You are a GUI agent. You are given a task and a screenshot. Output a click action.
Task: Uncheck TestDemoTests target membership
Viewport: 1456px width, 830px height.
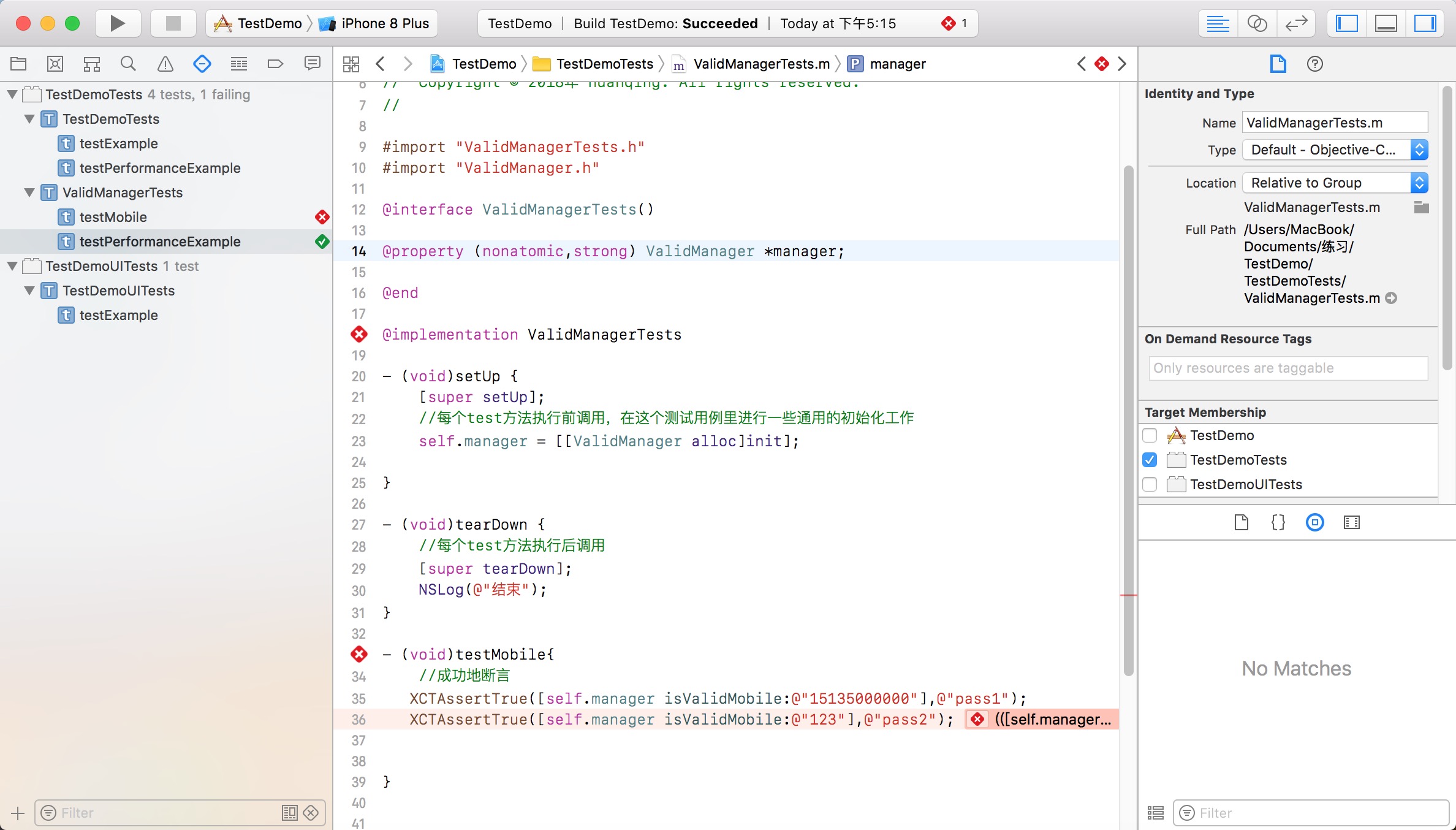pyautogui.click(x=1150, y=460)
